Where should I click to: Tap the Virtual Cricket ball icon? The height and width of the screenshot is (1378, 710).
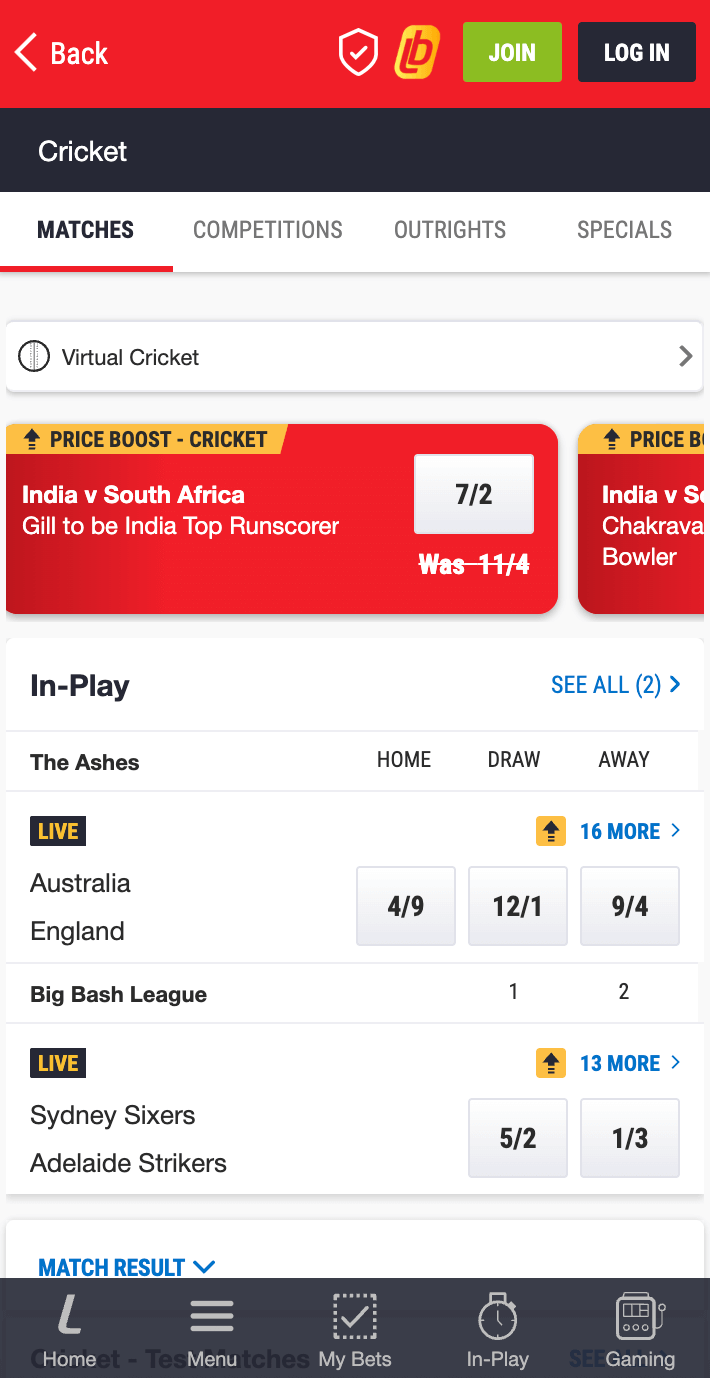[34, 357]
